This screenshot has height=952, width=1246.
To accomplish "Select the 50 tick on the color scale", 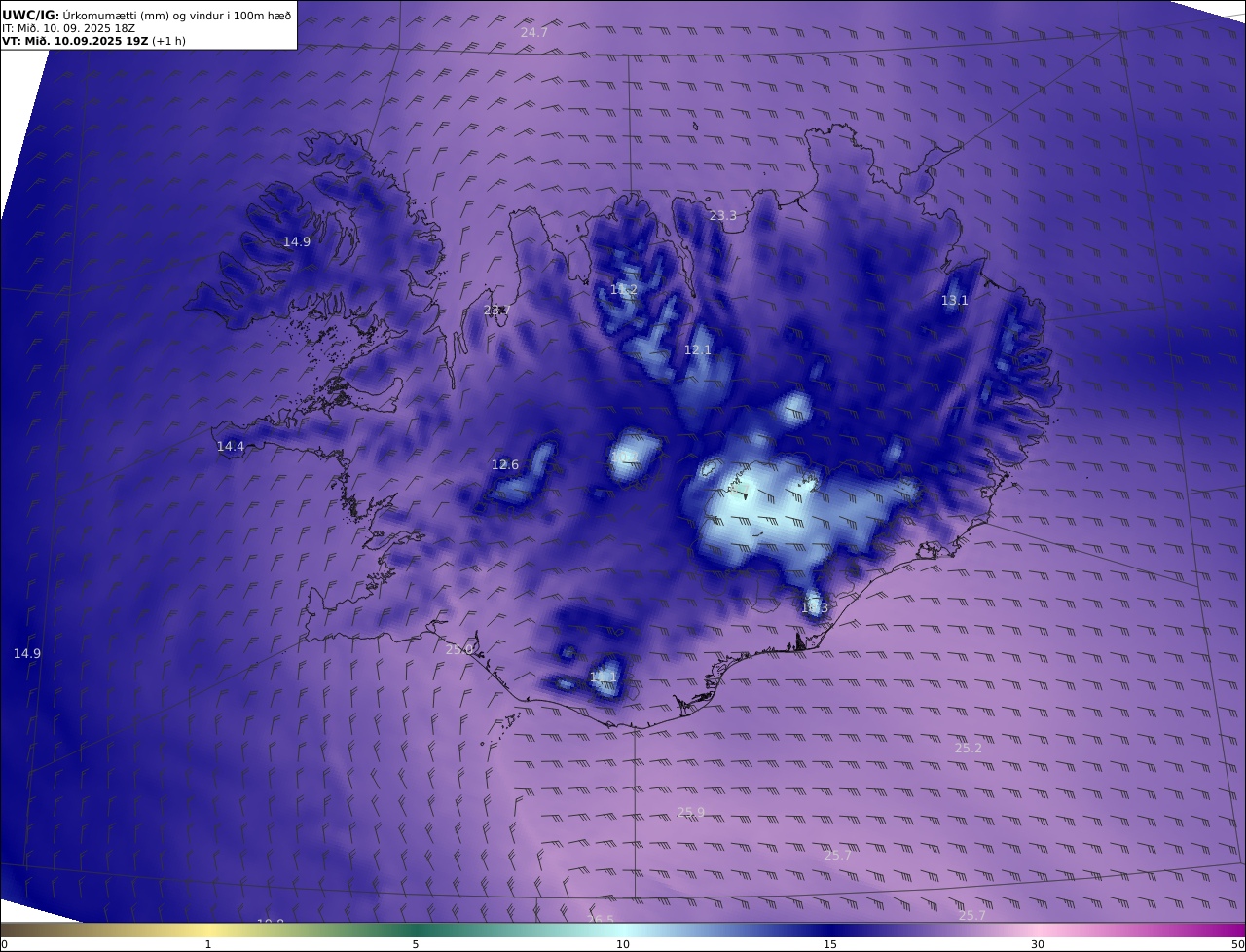I will click(x=1238, y=944).
